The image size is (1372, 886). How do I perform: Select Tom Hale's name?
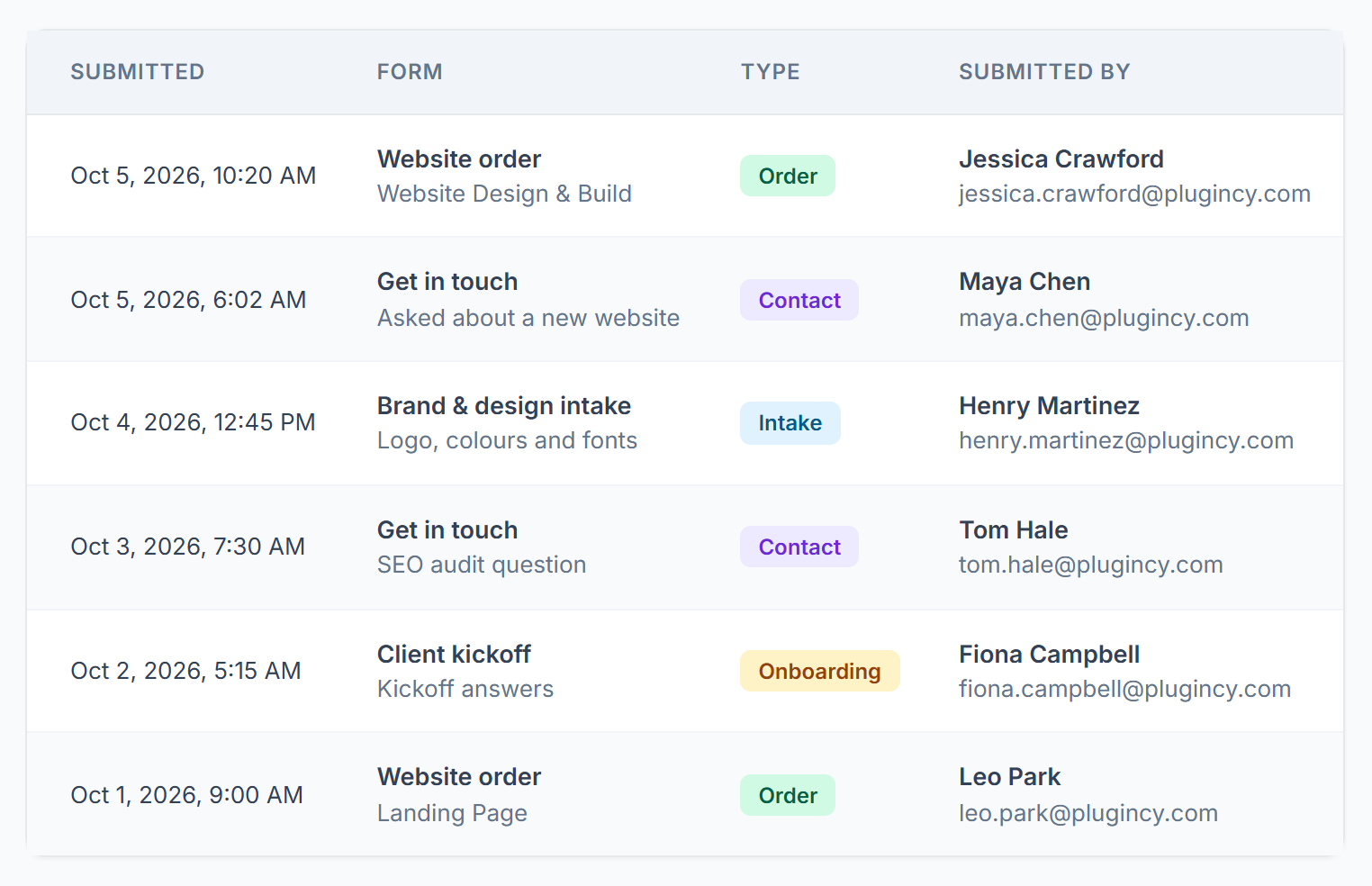(x=1014, y=530)
